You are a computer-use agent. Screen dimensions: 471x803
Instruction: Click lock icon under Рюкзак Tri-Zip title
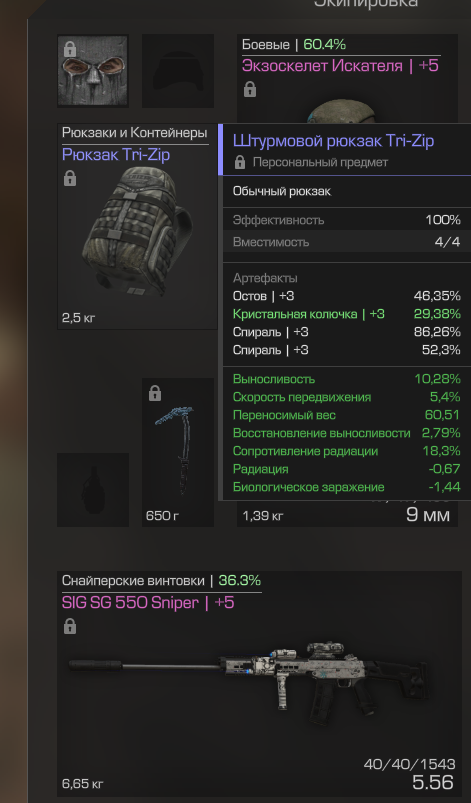click(x=70, y=178)
